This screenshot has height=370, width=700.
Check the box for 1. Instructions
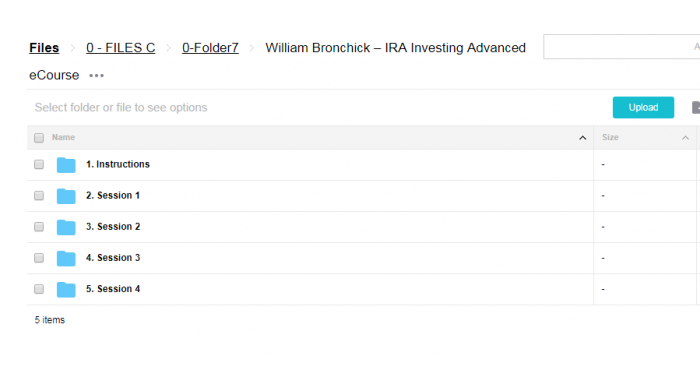(x=39, y=164)
